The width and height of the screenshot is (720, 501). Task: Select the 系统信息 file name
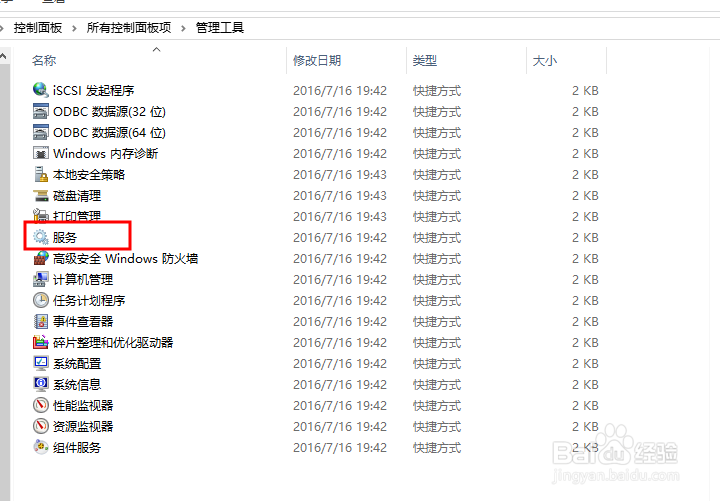(x=77, y=384)
